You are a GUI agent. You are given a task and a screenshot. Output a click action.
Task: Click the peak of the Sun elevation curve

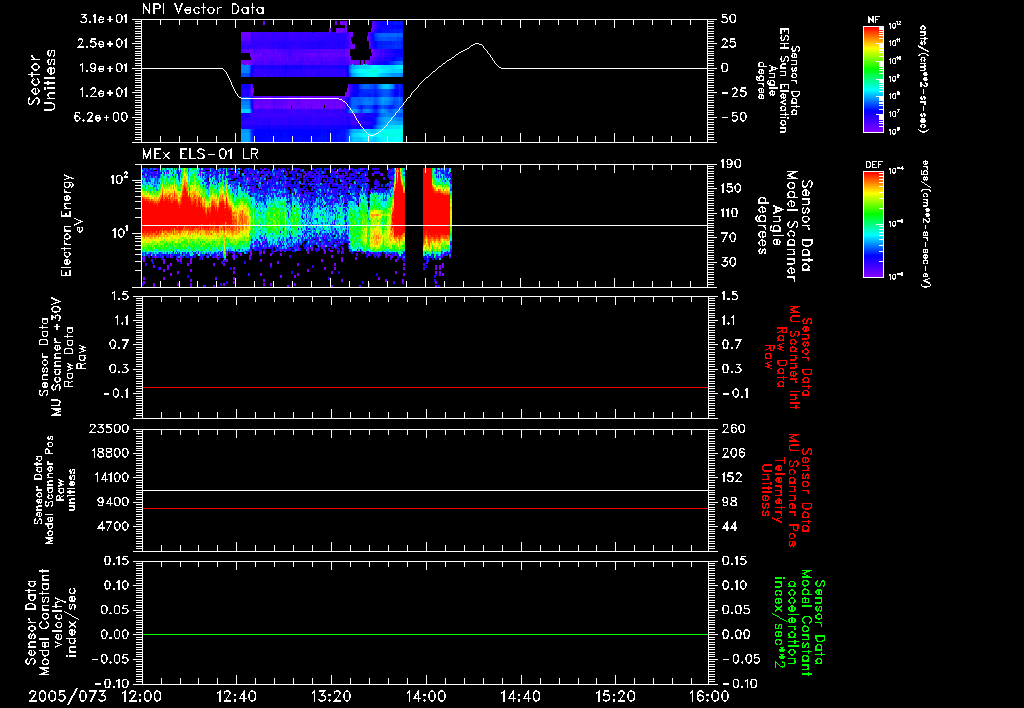point(477,44)
